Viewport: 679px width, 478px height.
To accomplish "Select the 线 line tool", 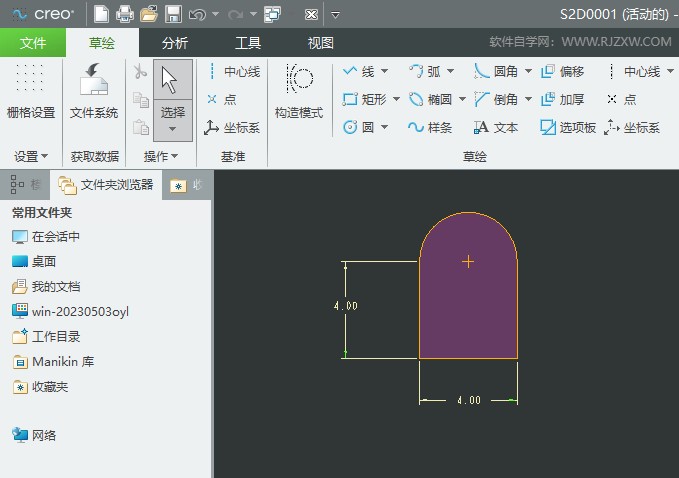I will pyautogui.click(x=359, y=71).
